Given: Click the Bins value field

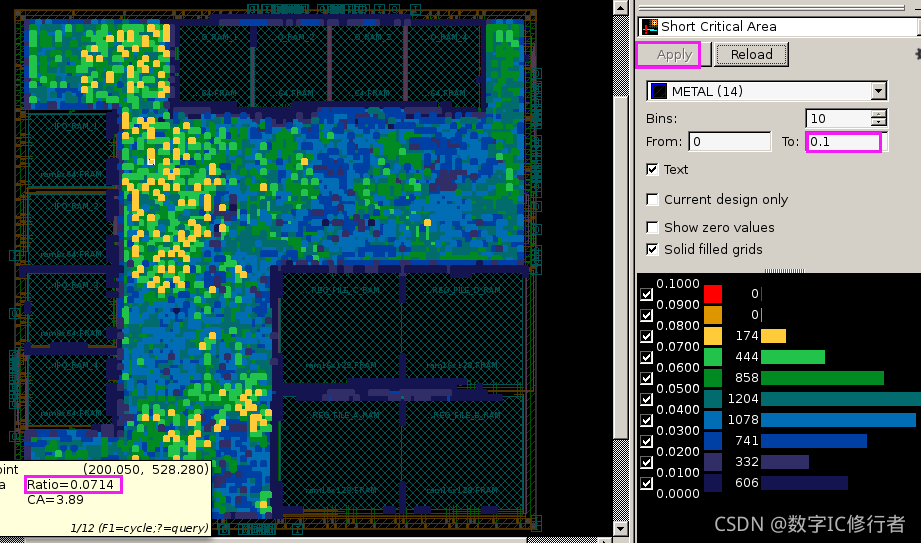Looking at the screenshot, I should click(839, 118).
